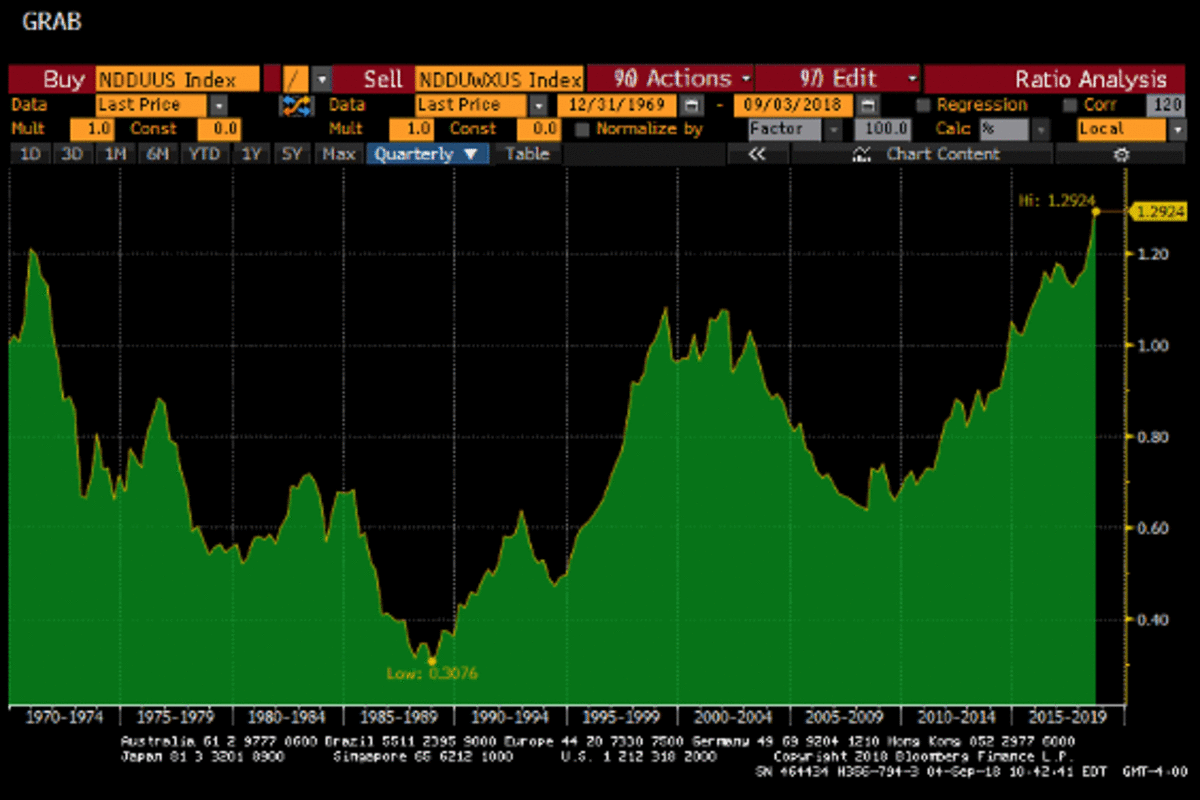Click the Chart Content icon button
The width and height of the screenshot is (1200, 800).
tap(859, 154)
